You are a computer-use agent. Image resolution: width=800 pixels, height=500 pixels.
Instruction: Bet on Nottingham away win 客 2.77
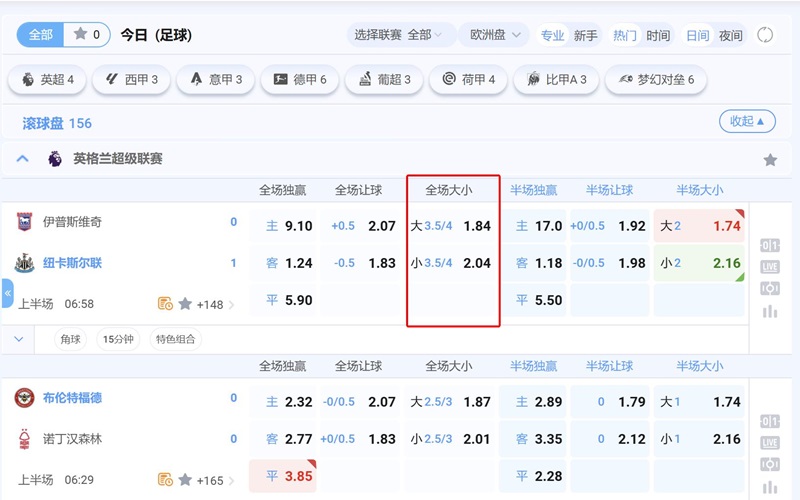pyautogui.click(x=283, y=439)
